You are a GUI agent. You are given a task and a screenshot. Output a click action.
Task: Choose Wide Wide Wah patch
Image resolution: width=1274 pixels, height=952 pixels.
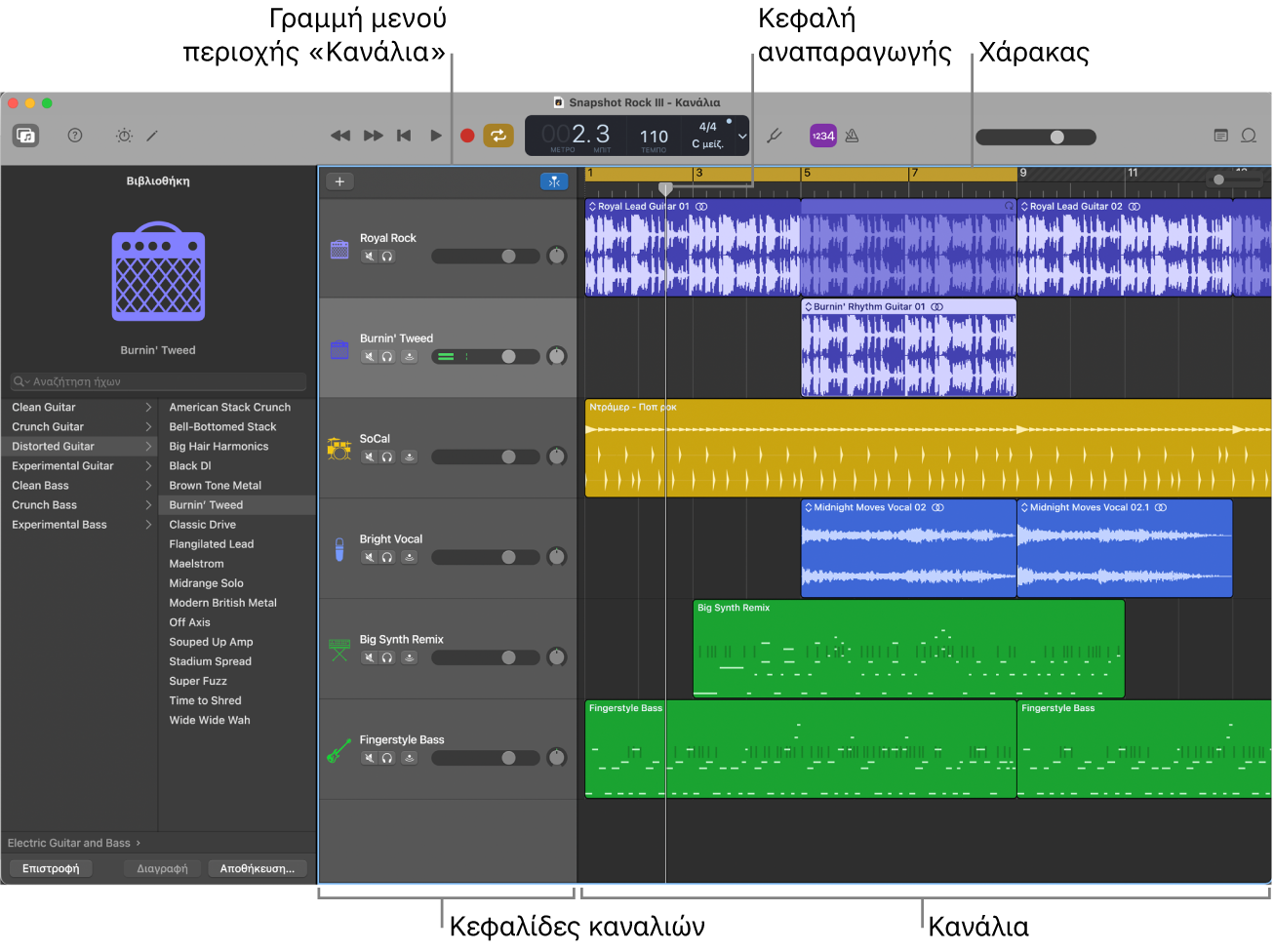click(210, 720)
